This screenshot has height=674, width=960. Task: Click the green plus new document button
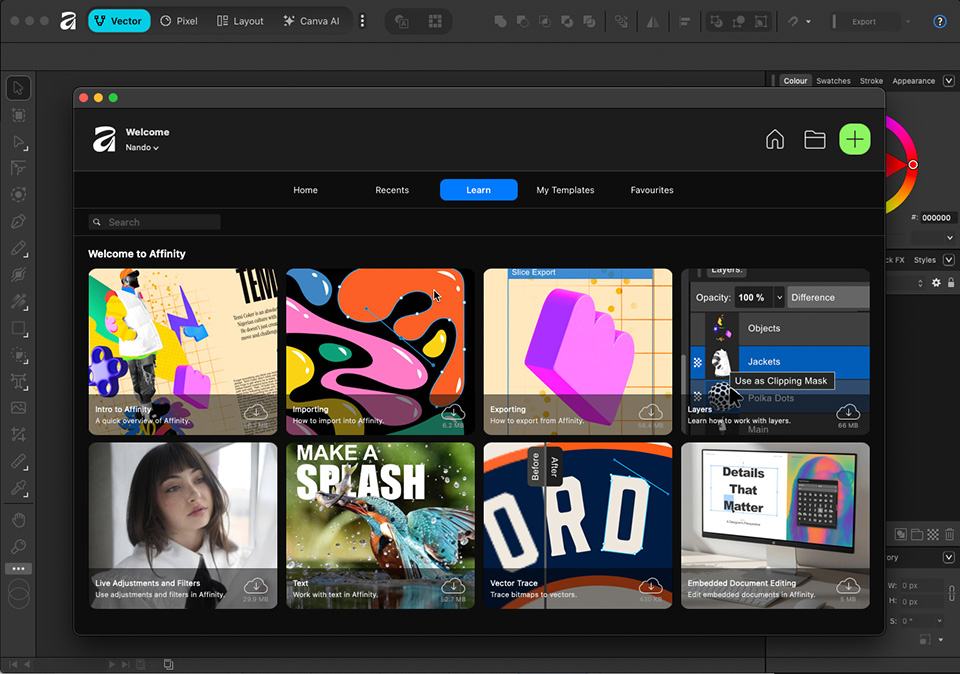click(x=854, y=140)
